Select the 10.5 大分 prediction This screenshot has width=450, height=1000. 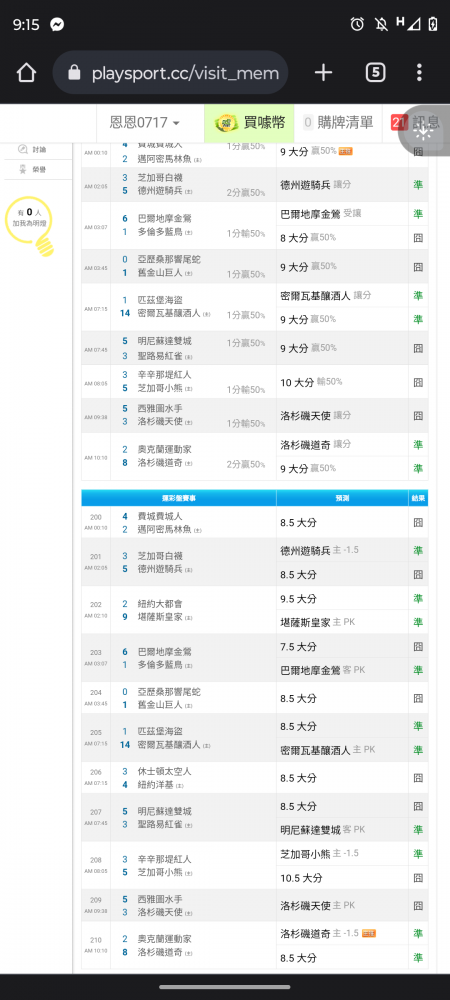[x=301, y=878]
